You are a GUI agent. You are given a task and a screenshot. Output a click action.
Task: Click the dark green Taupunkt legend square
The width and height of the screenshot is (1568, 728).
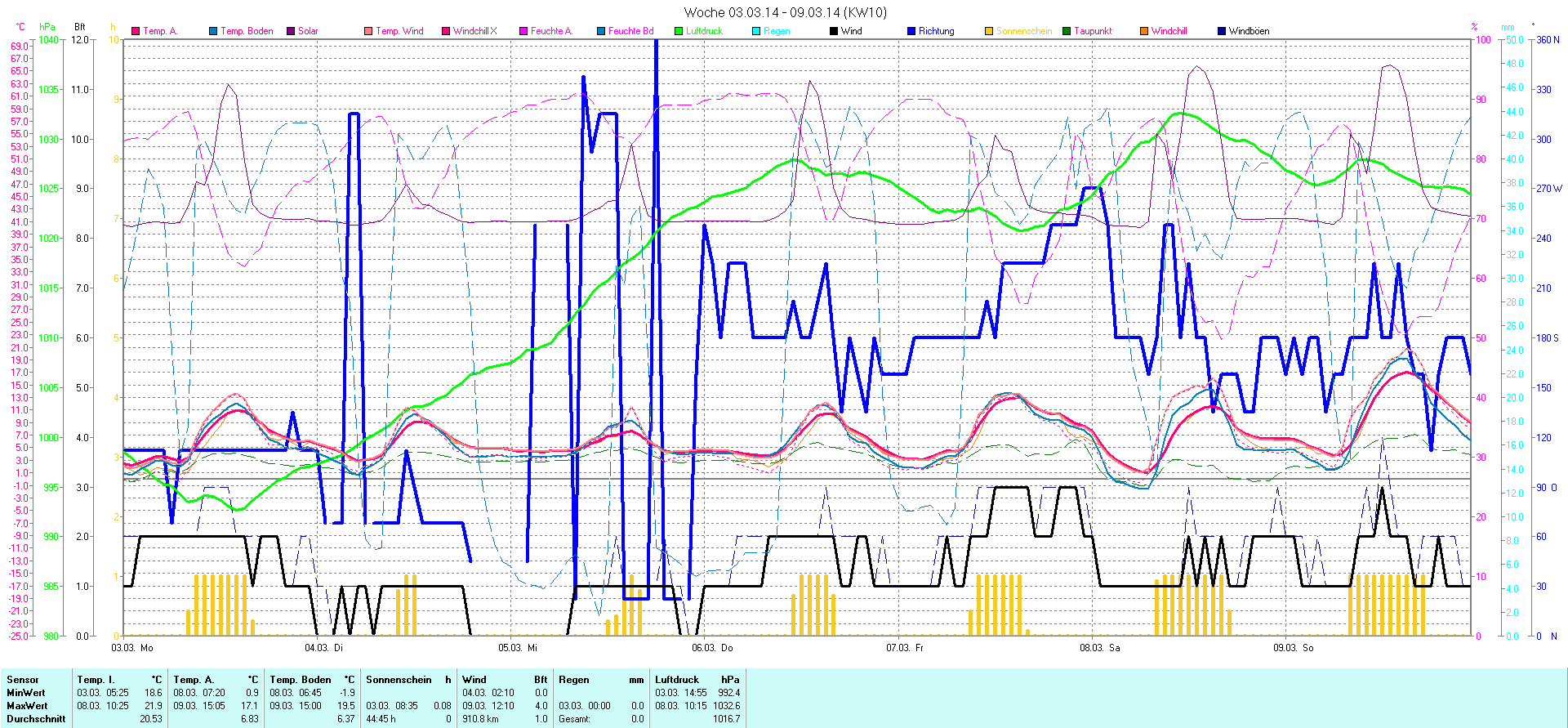tap(1067, 31)
